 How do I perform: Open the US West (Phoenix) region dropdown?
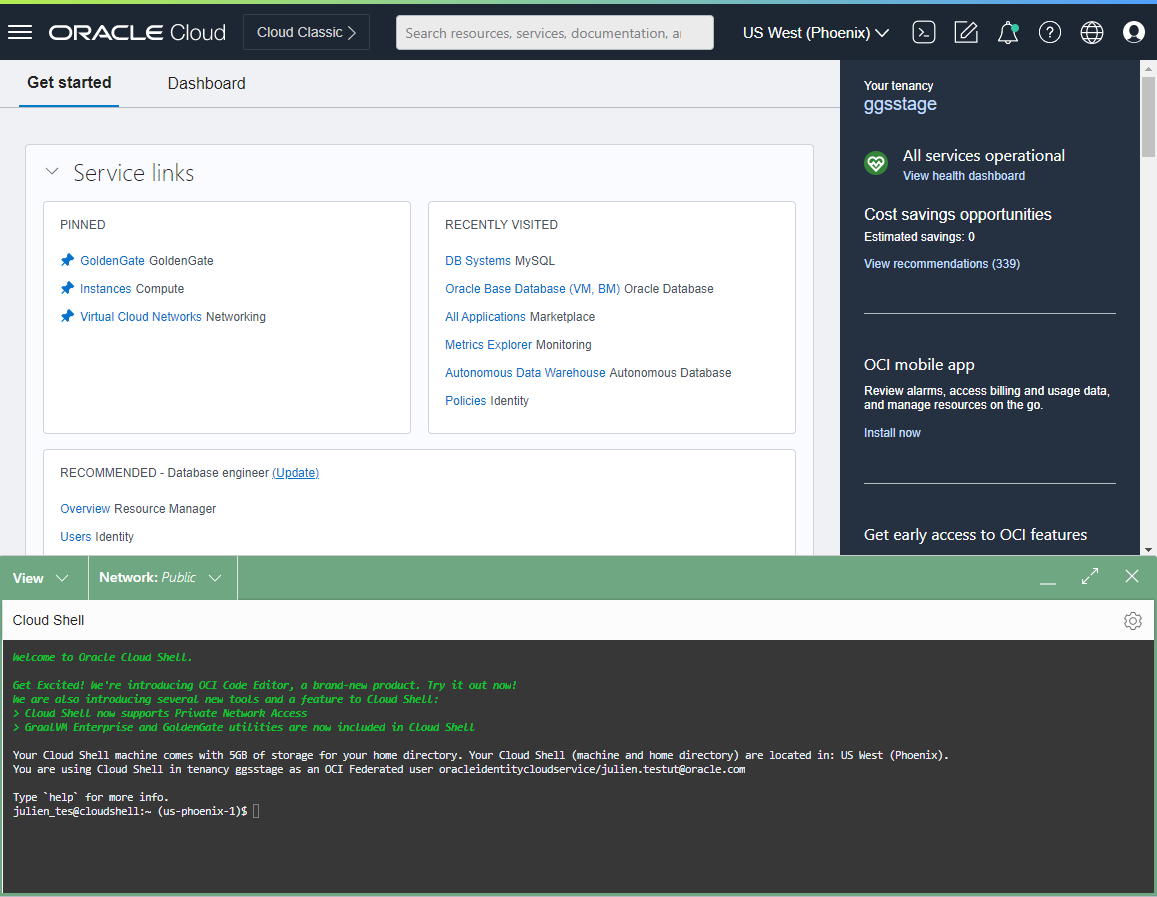(814, 32)
